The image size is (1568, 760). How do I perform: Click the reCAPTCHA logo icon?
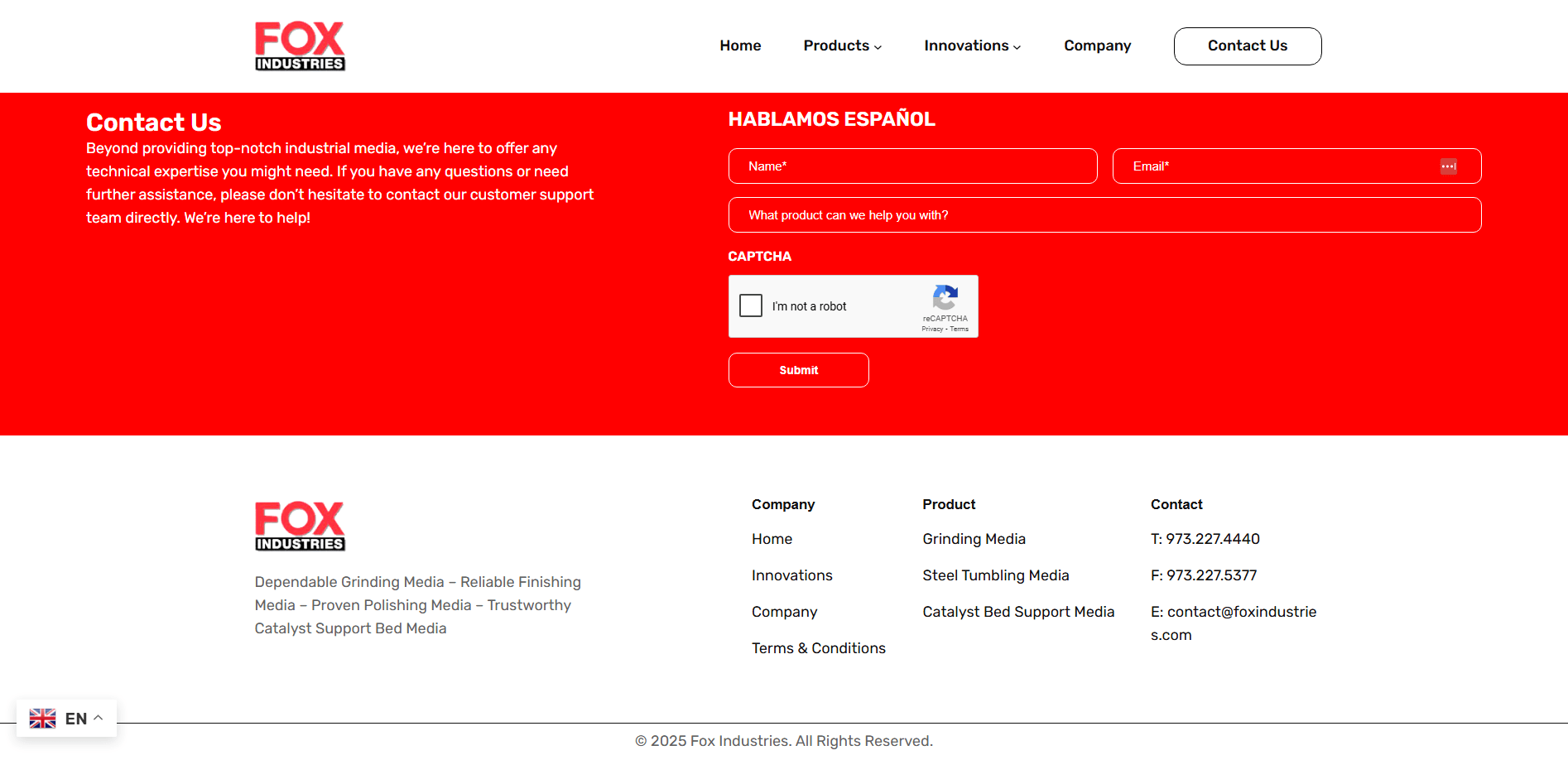click(945, 298)
